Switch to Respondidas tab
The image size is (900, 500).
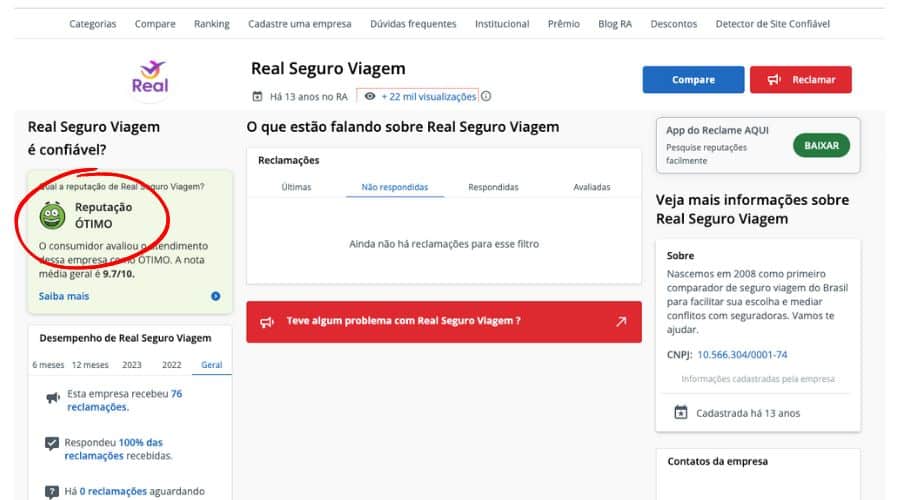(x=493, y=187)
